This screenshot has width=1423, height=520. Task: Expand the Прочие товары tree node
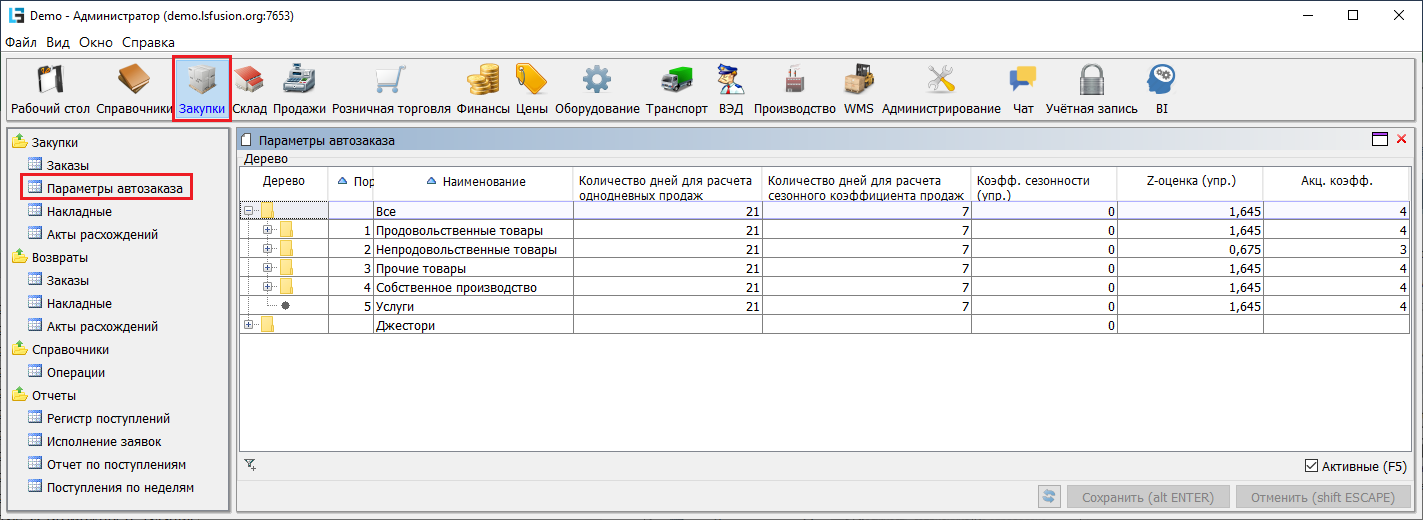(x=268, y=268)
